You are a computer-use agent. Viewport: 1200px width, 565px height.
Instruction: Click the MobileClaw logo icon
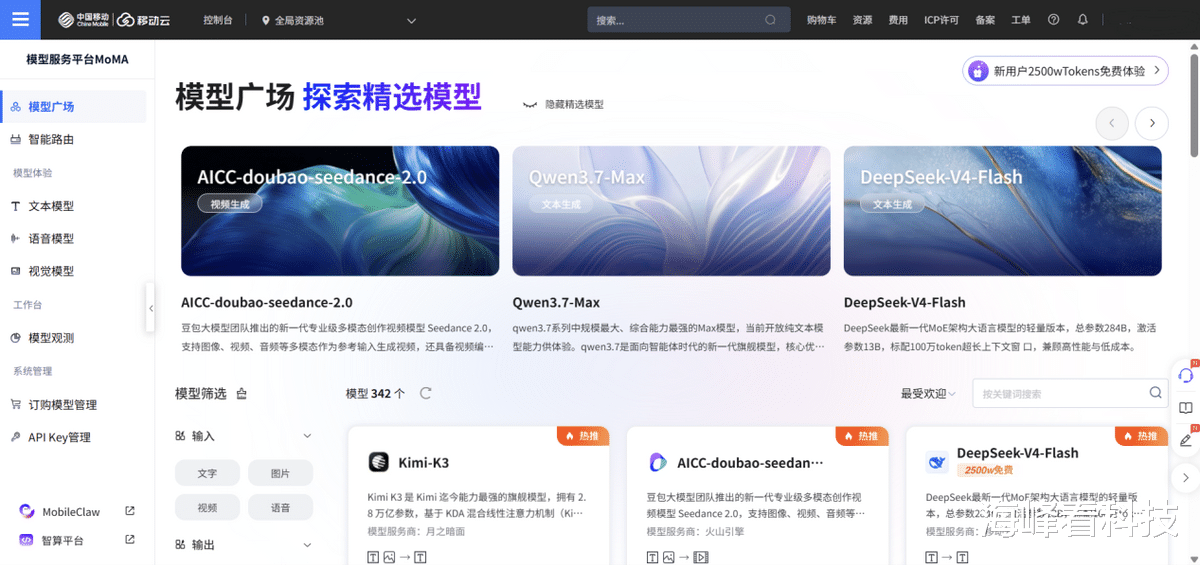[x=27, y=511]
